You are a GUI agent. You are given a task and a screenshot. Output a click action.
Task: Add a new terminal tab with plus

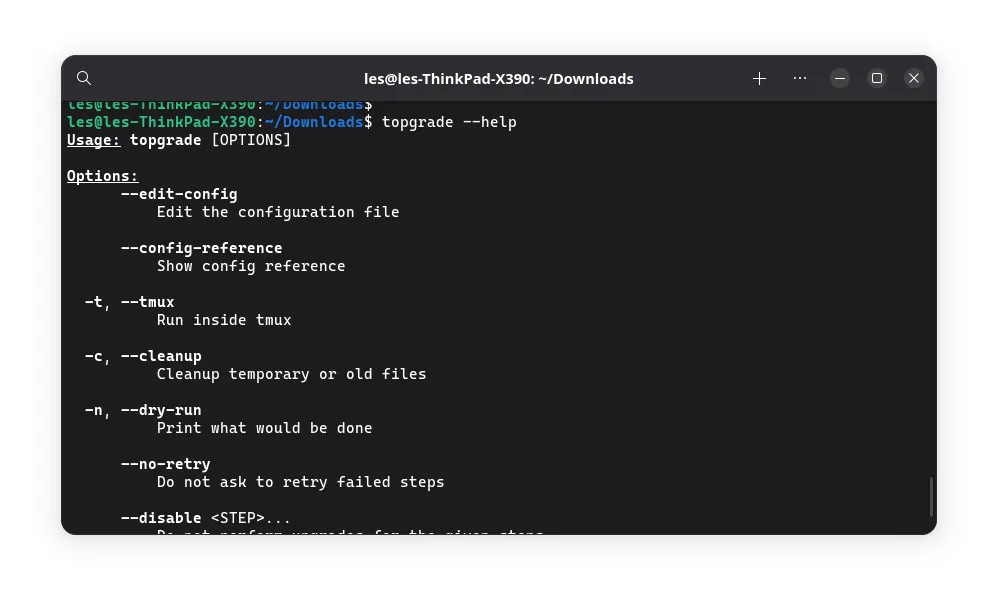759,78
